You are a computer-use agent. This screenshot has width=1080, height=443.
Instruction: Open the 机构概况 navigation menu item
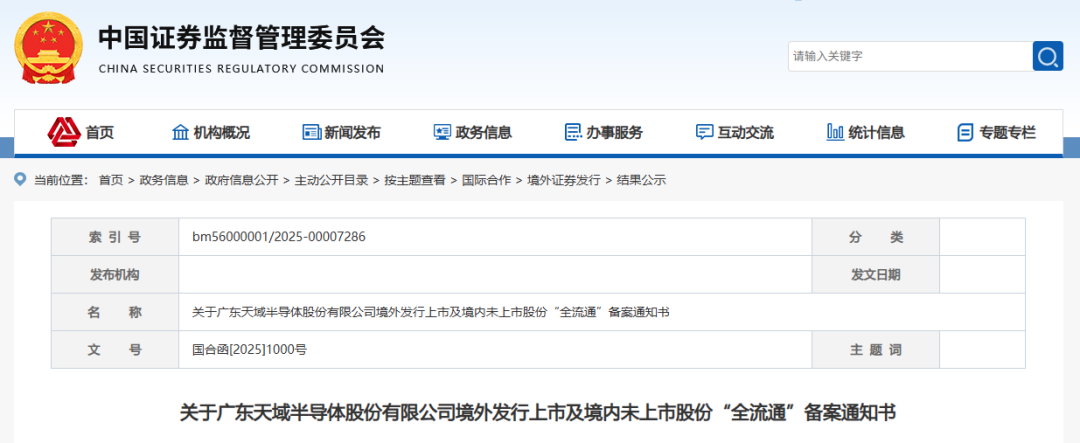(221, 133)
